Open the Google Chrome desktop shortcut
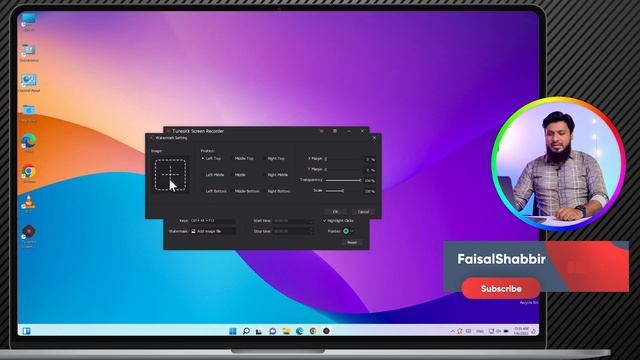The height and width of the screenshot is (360, 640). click(x=29, y=172)
